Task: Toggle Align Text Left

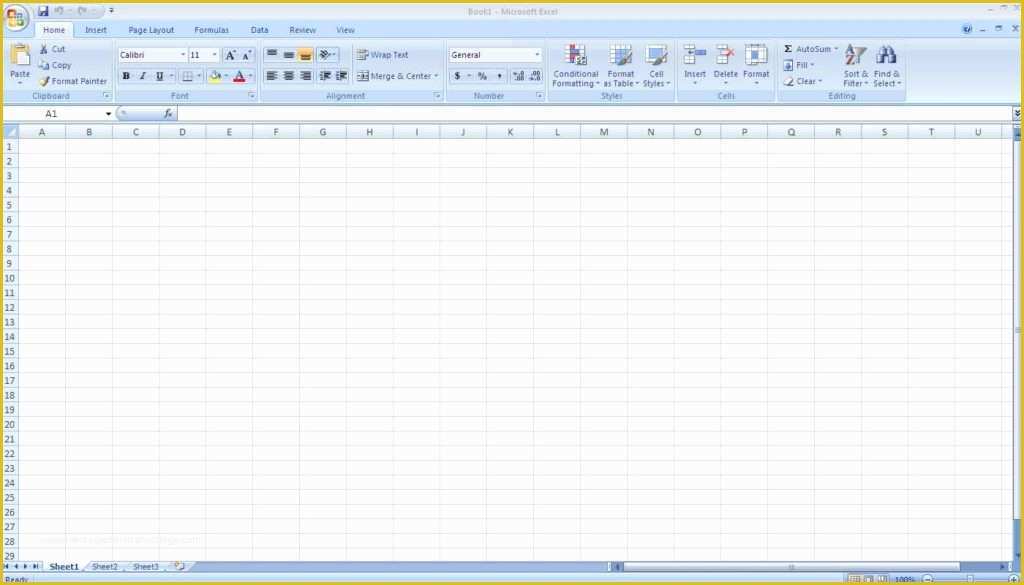Action: 272,76
